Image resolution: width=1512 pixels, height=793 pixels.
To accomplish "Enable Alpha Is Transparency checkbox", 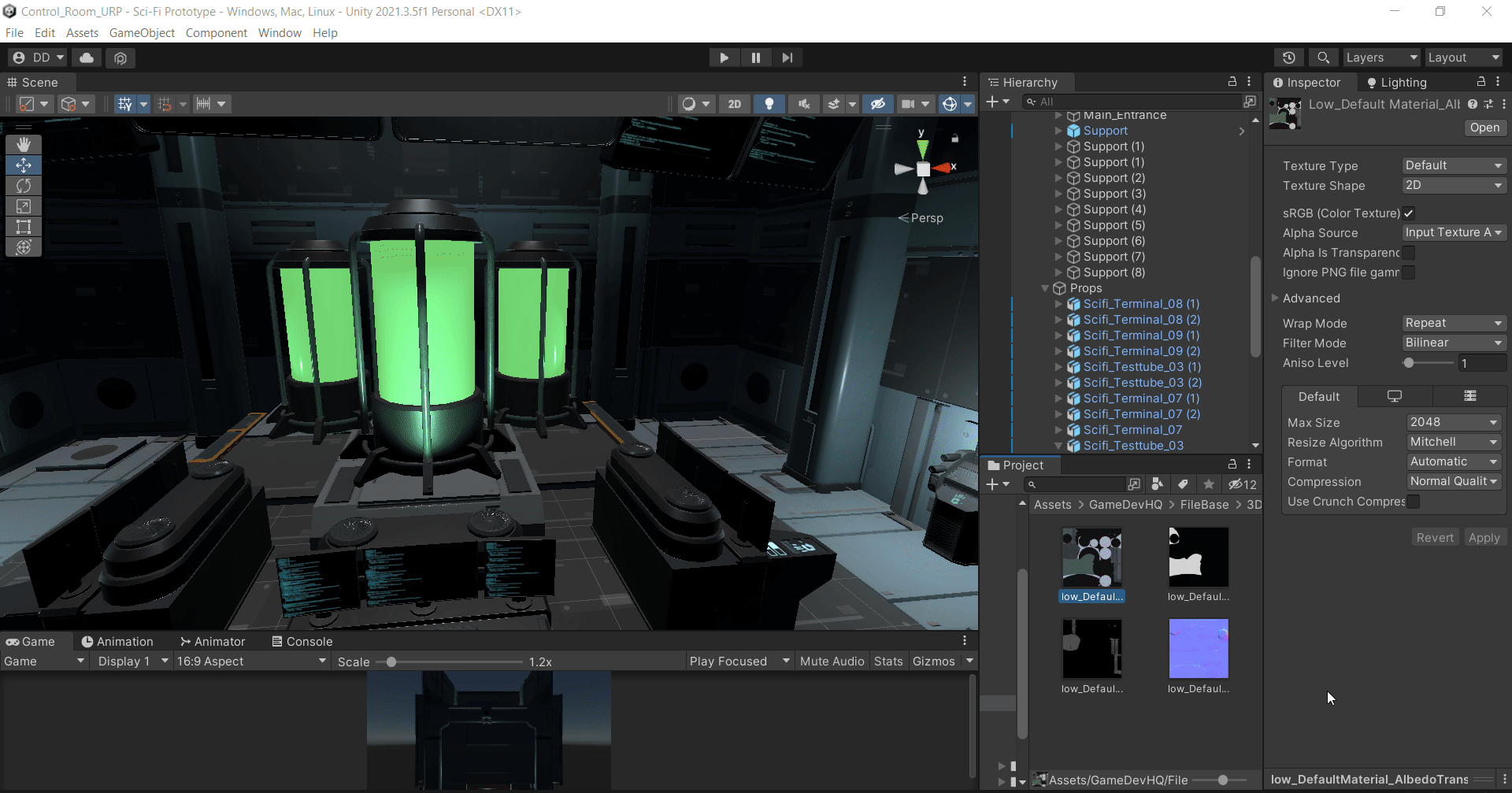I will [x=1409, y=253].
